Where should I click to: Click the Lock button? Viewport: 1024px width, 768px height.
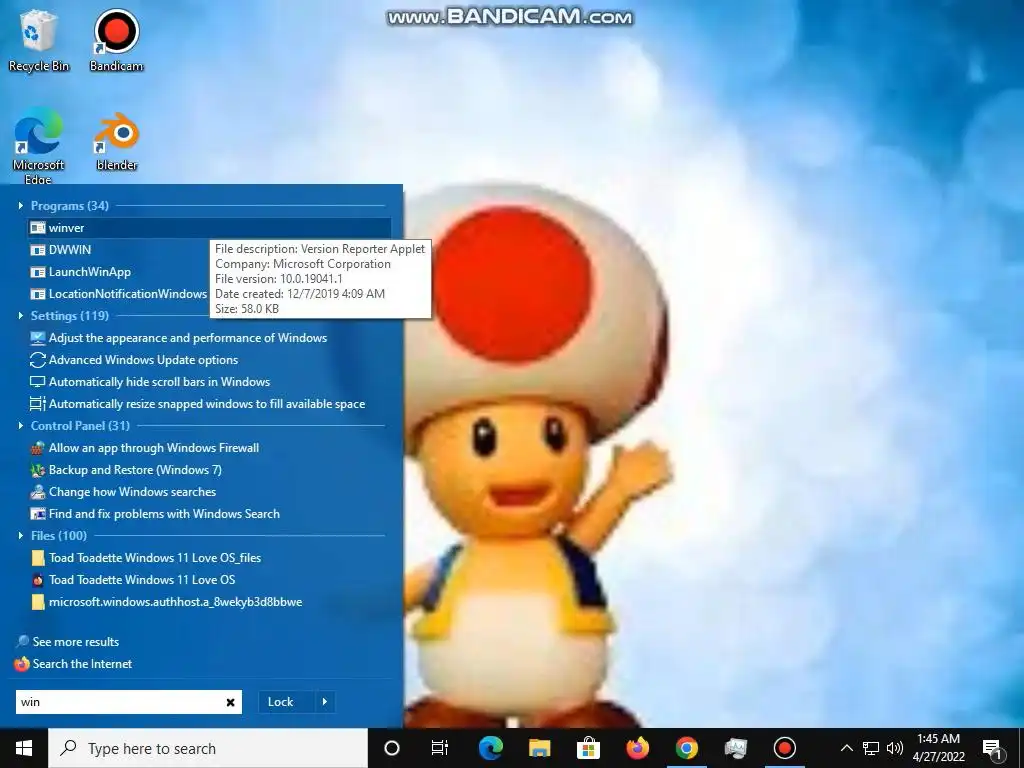coord(280,702)
